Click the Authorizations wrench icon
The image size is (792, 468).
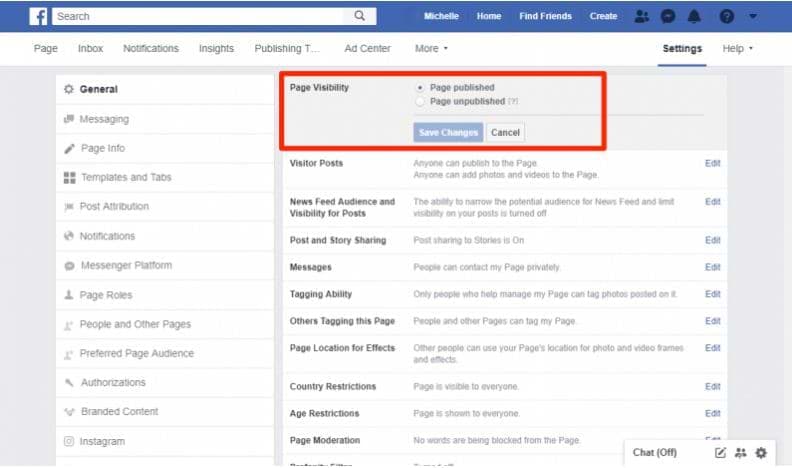click(69, 383)
